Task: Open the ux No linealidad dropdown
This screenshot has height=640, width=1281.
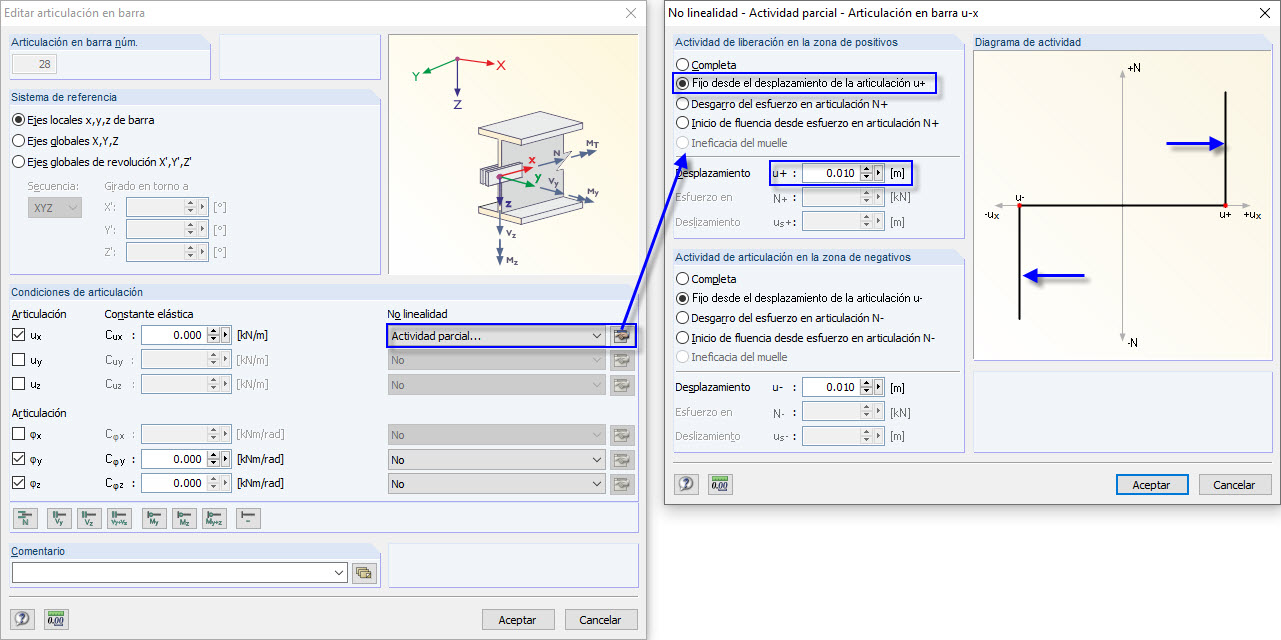Action: click(496, 336)
